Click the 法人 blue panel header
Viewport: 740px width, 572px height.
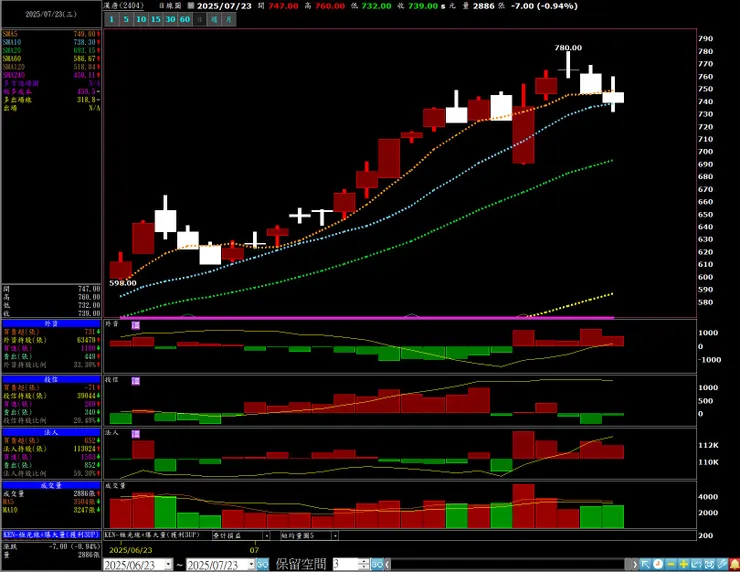(51, 432)
